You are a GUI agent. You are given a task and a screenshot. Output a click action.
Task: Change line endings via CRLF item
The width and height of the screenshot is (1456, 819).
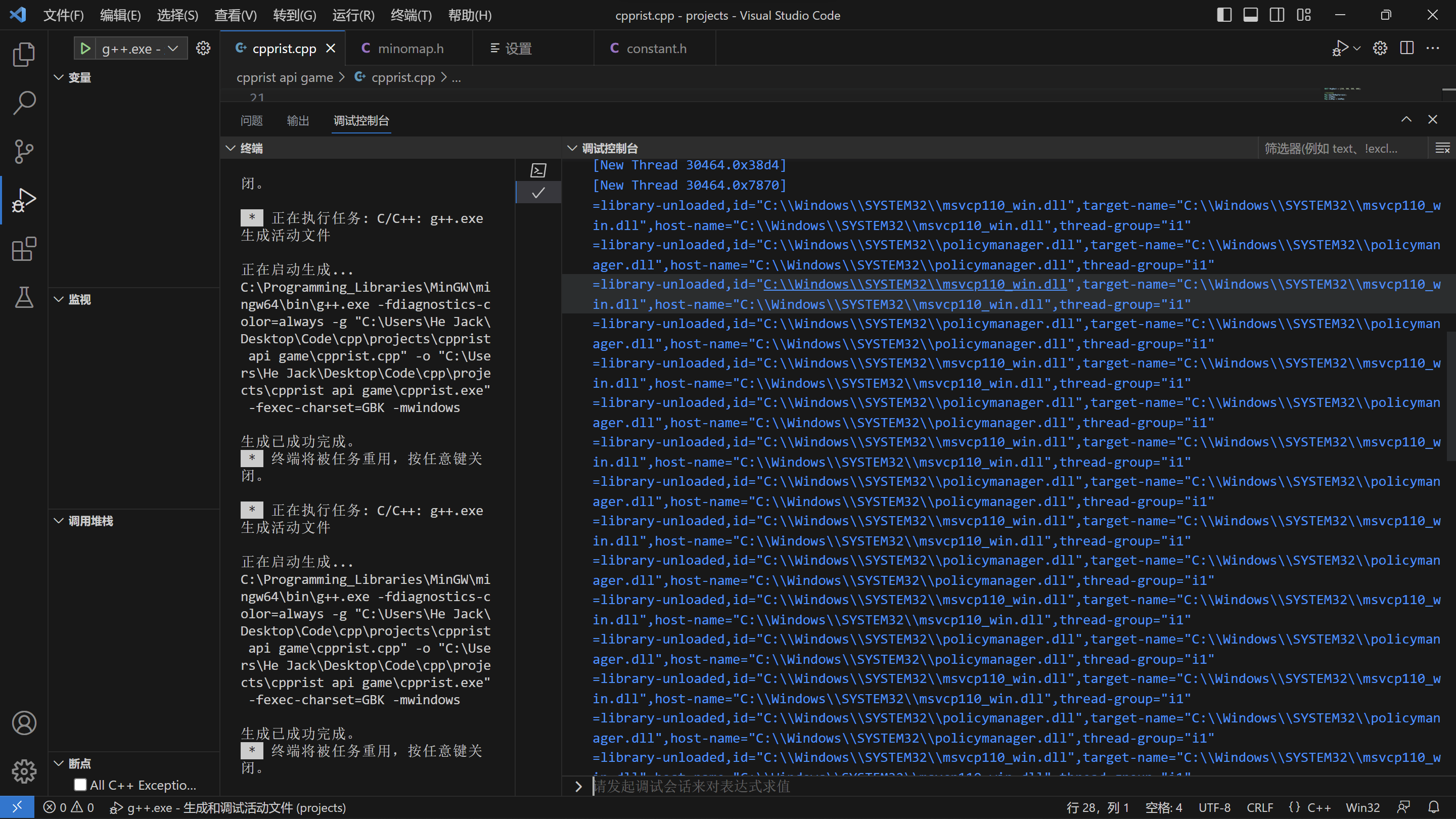click(1260, 807)
